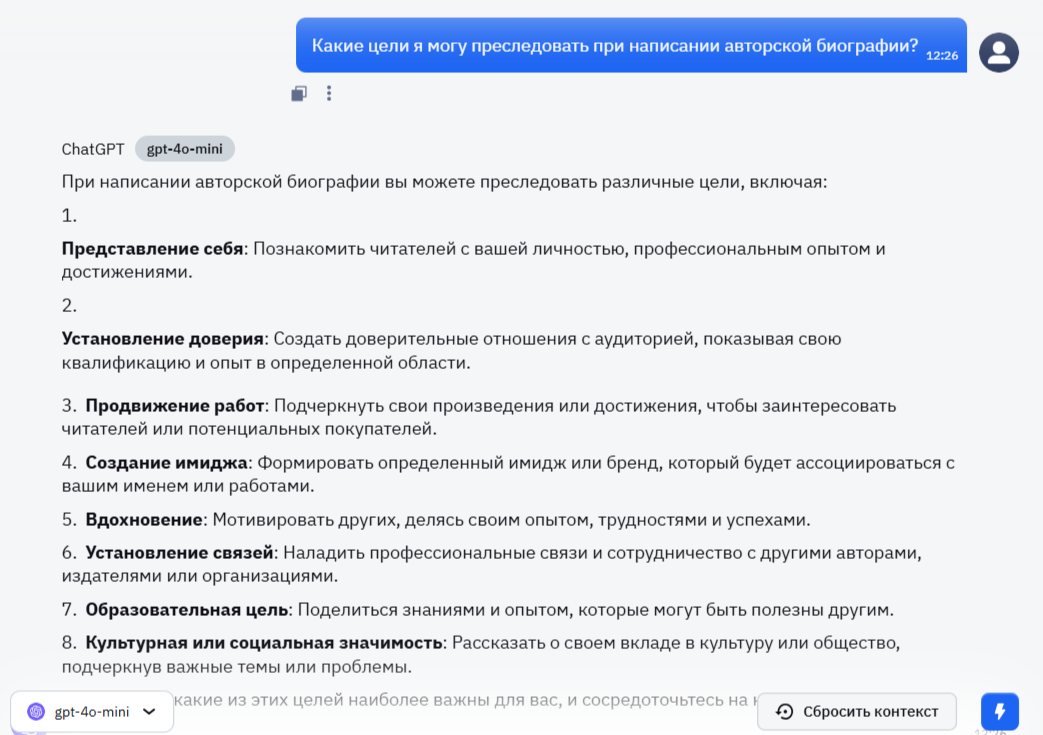Click the gpt-4o-mini badge next to ChatGPT
Screen dimensions: 1043x735
click(184, 149)
